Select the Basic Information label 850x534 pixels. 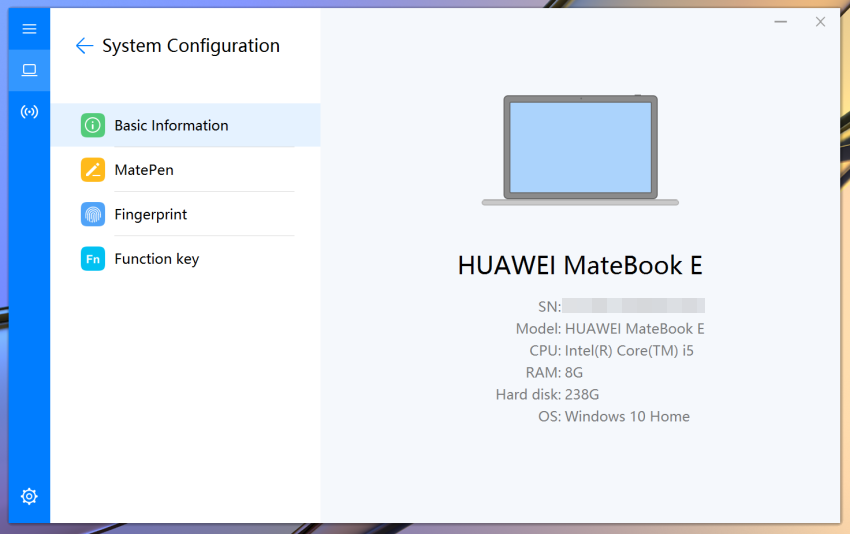coord(171,125)
